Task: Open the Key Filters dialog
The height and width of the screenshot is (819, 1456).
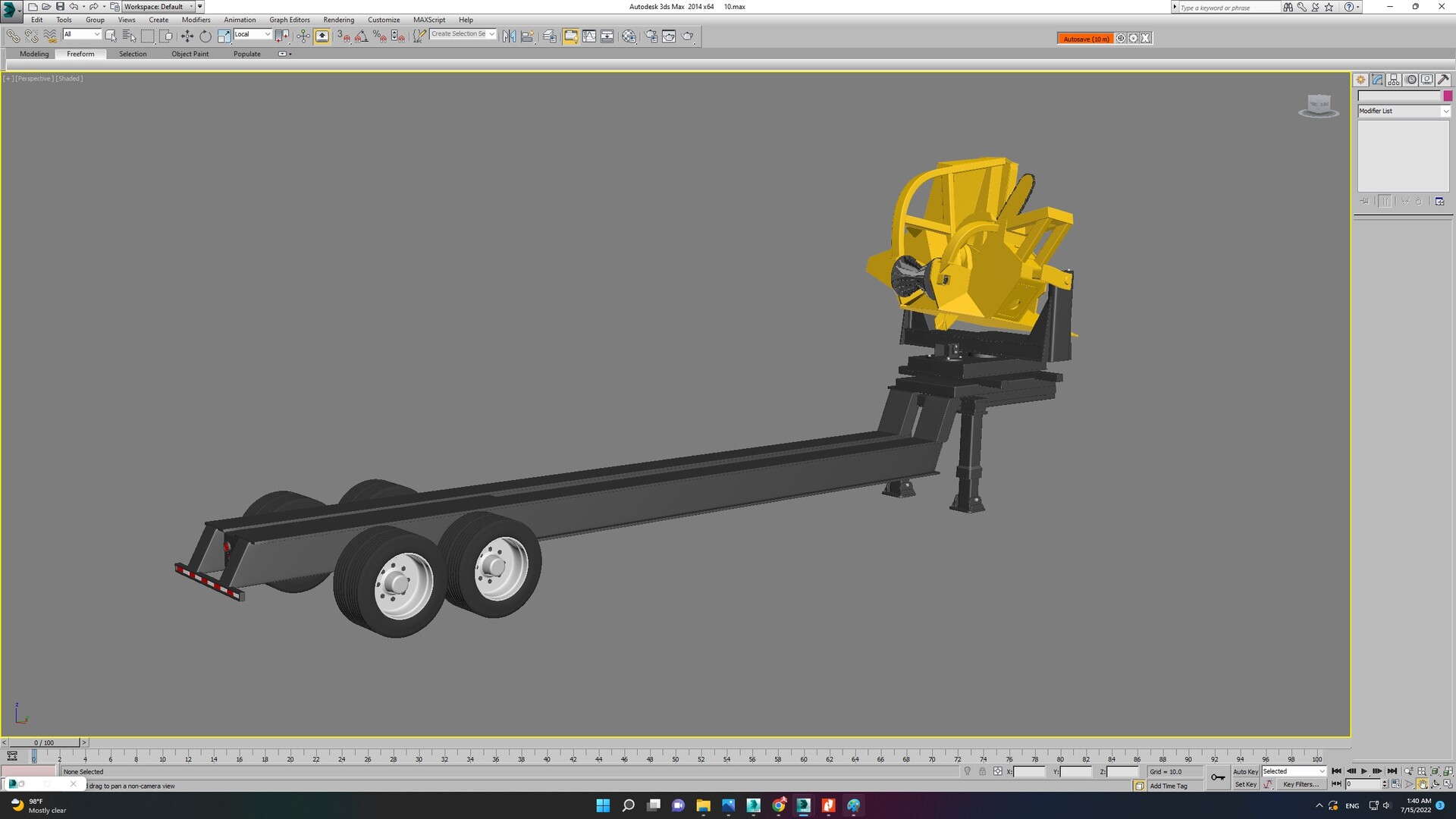Action: tap(1301, 784)
